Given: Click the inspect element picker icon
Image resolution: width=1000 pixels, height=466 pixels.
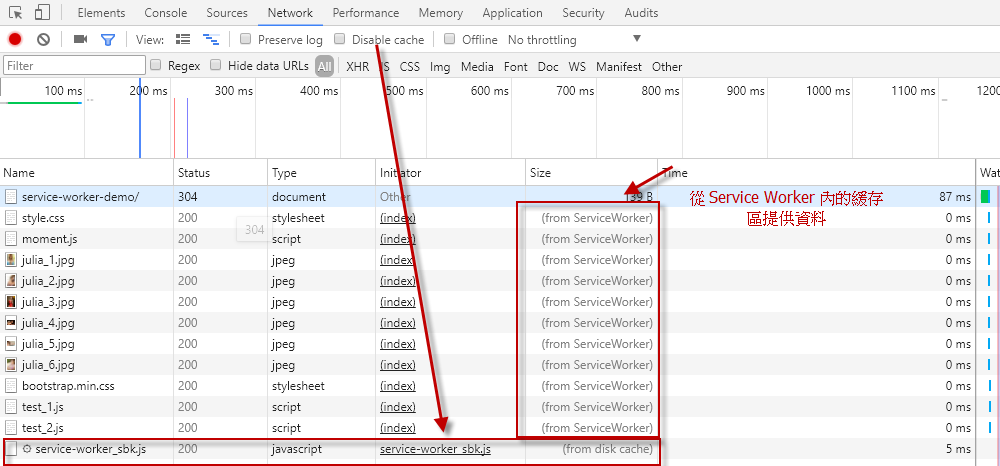Looking at the screenshot, I should [16, 13].
